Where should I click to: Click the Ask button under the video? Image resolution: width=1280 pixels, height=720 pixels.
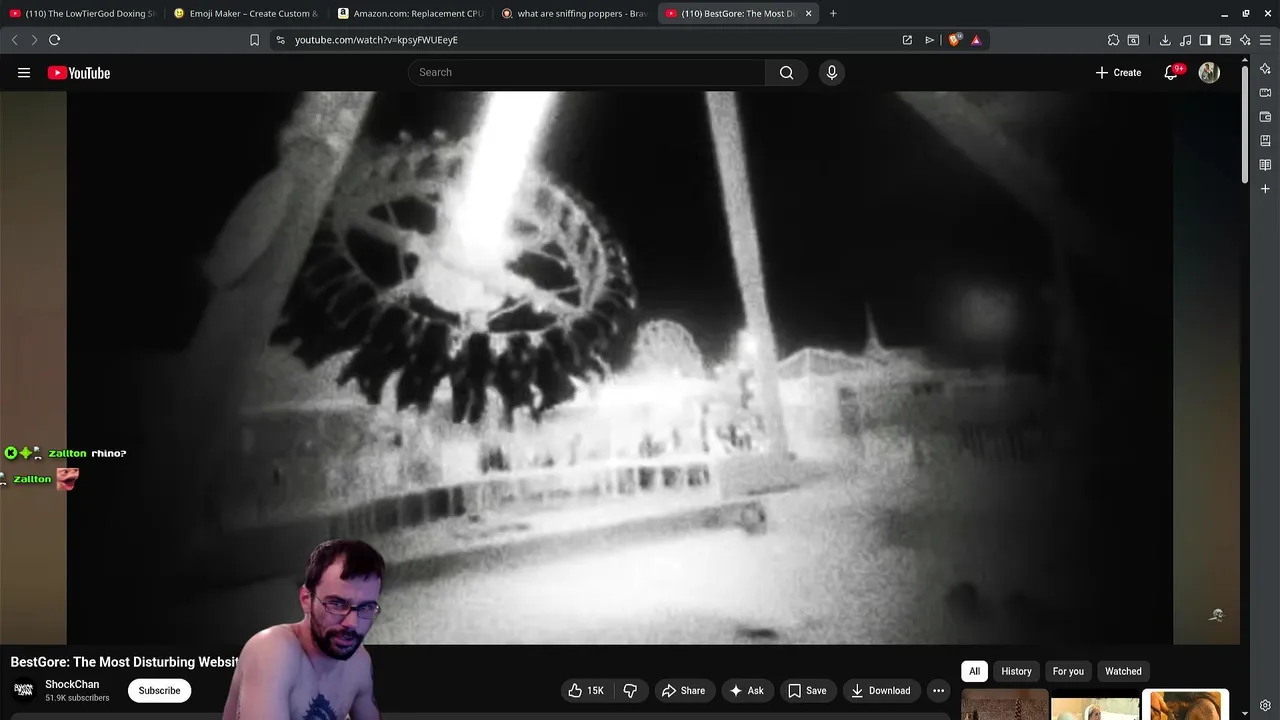coord(746,691)
